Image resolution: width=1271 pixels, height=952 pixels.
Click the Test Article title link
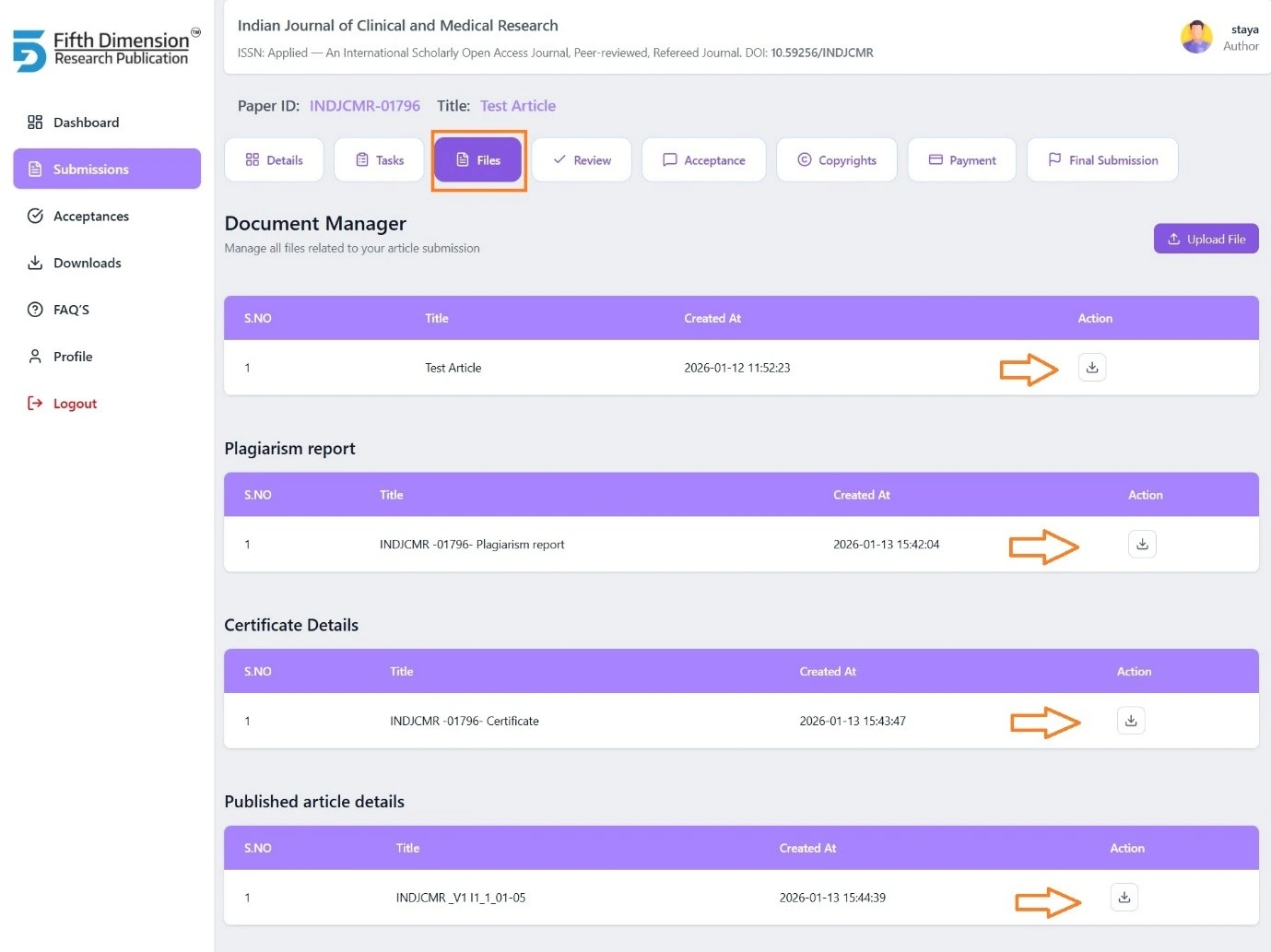tap(518, 106)
